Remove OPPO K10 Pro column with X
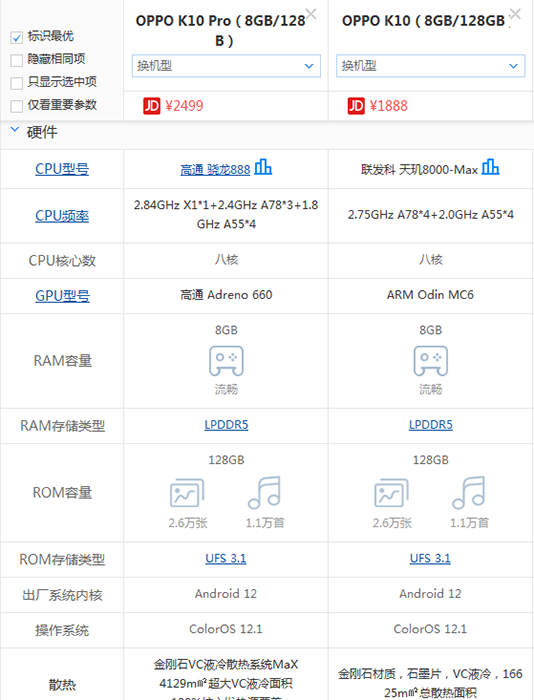Screen dimensions: 534x700 pyautogui.click(x=311, y=14)
